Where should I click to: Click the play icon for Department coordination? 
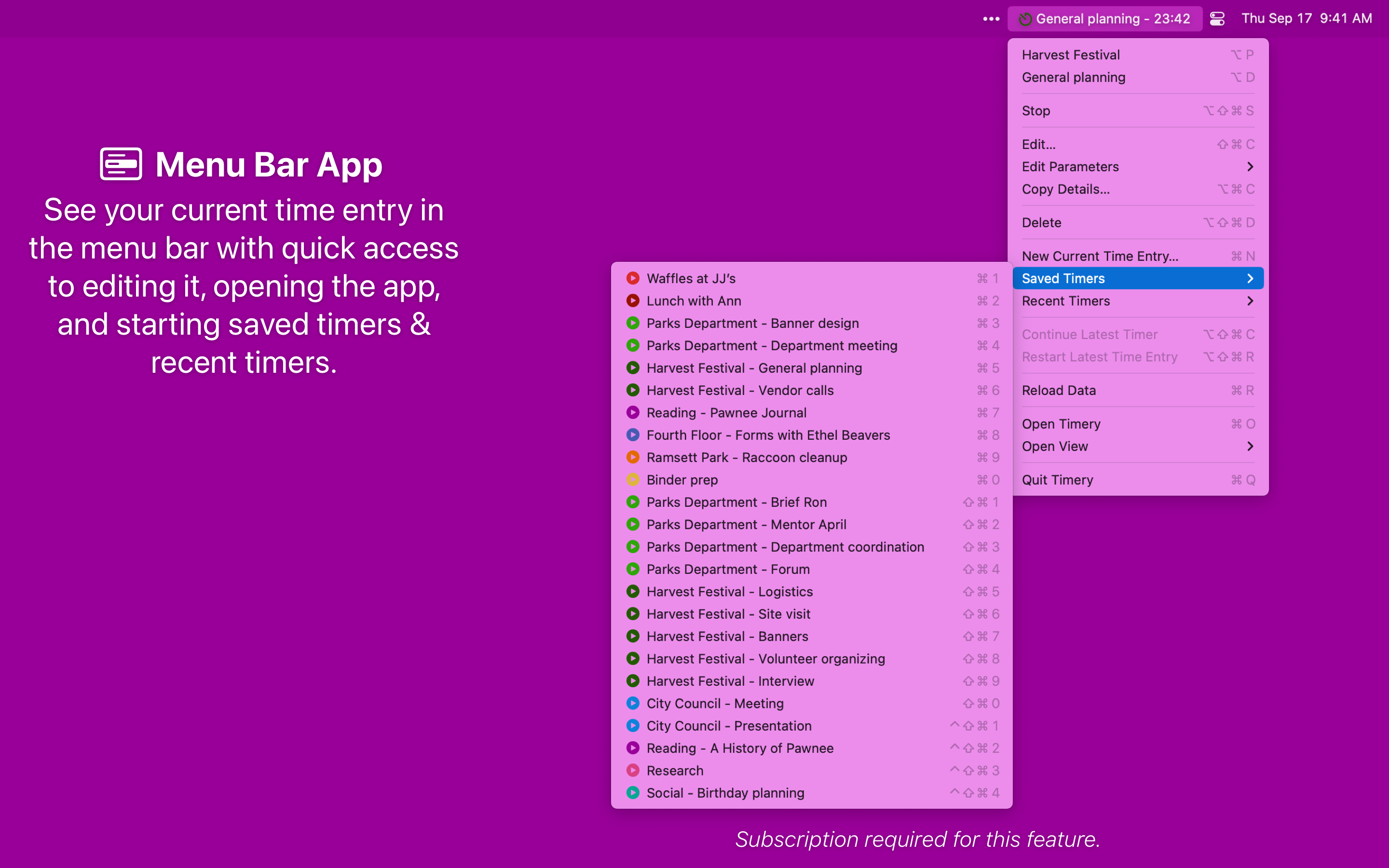click(632, 547)
